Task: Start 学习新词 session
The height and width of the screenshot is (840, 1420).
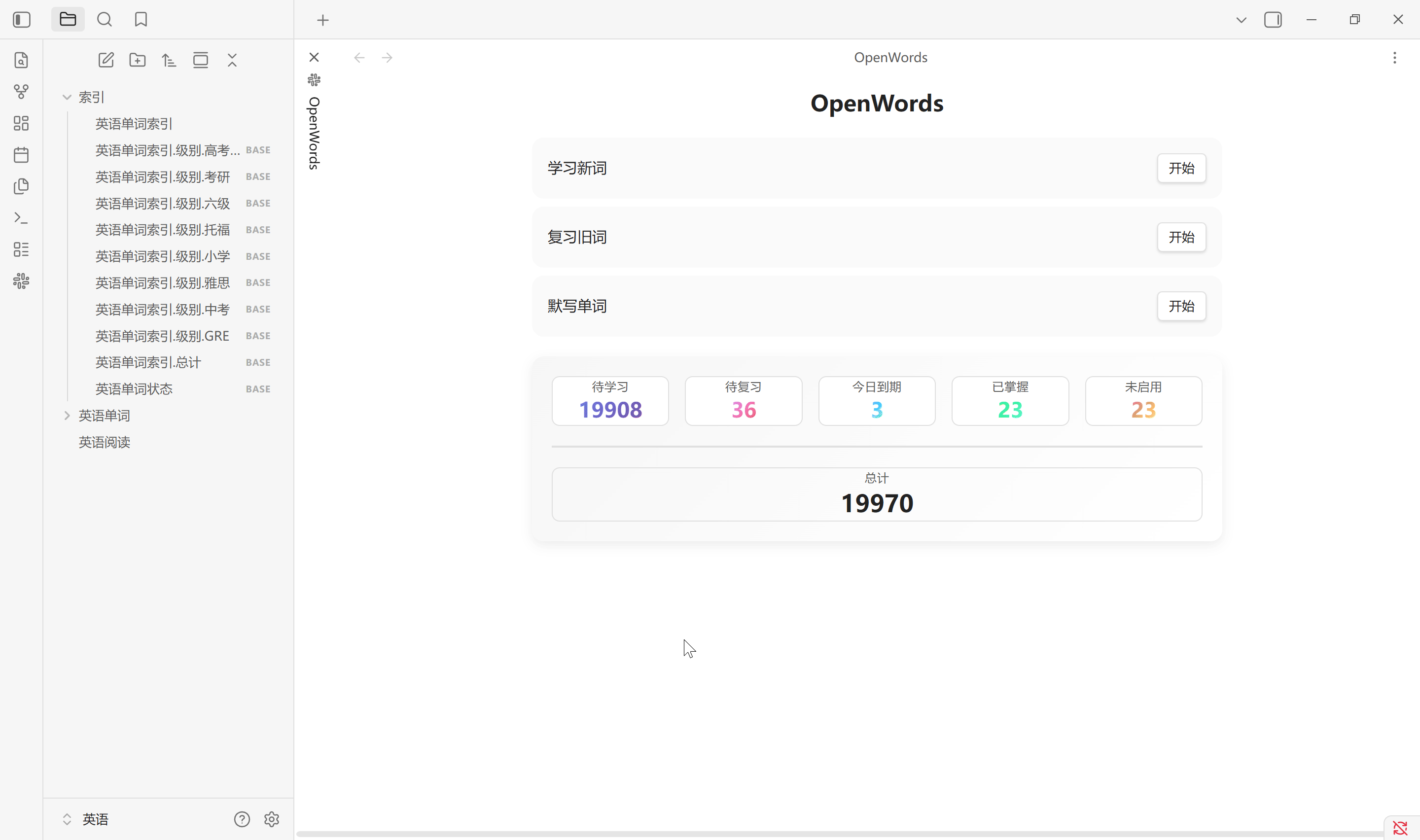Action: pyautogui.click(x=1181, y=168)
